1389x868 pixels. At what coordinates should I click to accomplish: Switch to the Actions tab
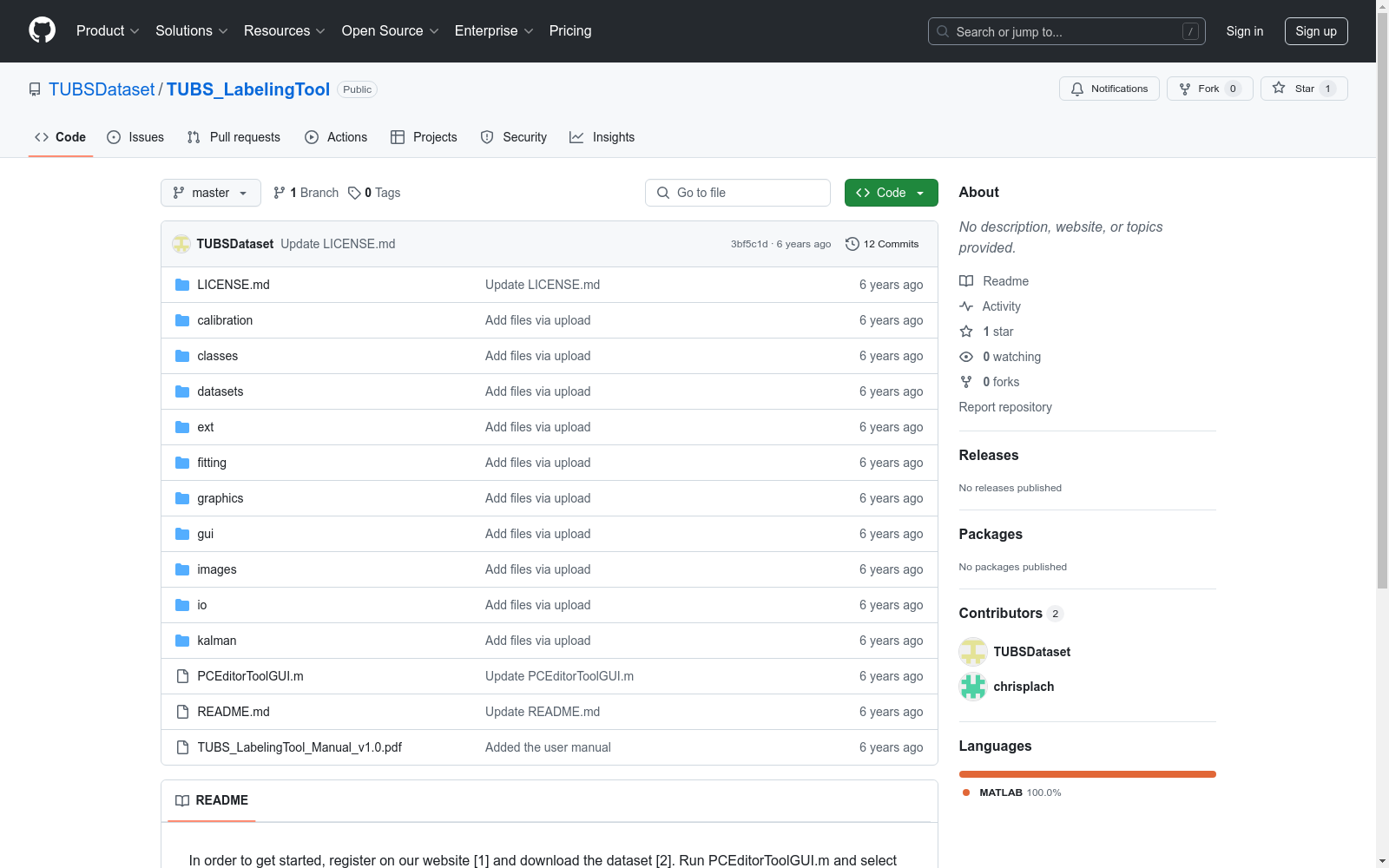click(336, 137)
